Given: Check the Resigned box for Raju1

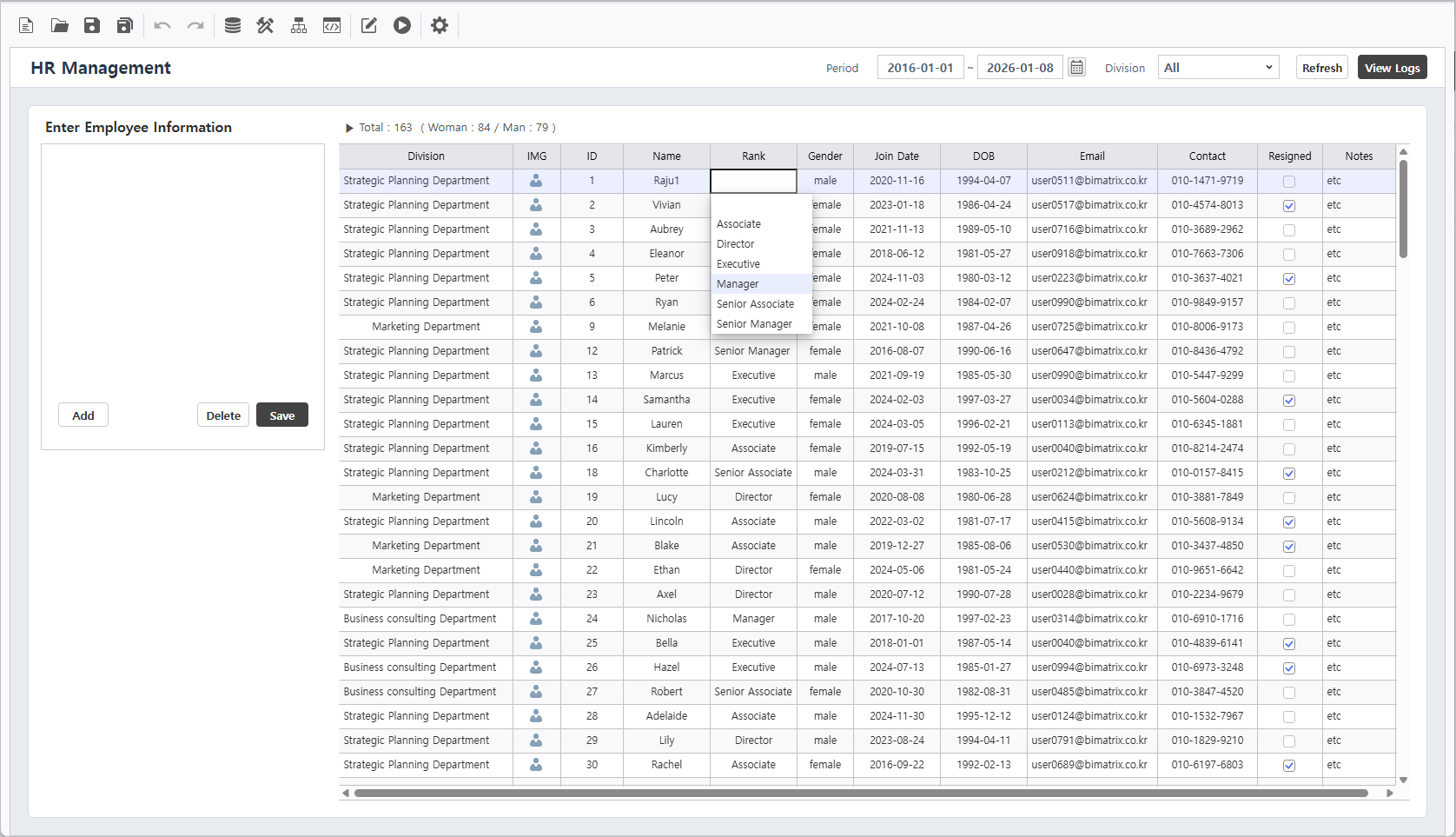Looking at the screenshot, I should (x=1289, y=182).
